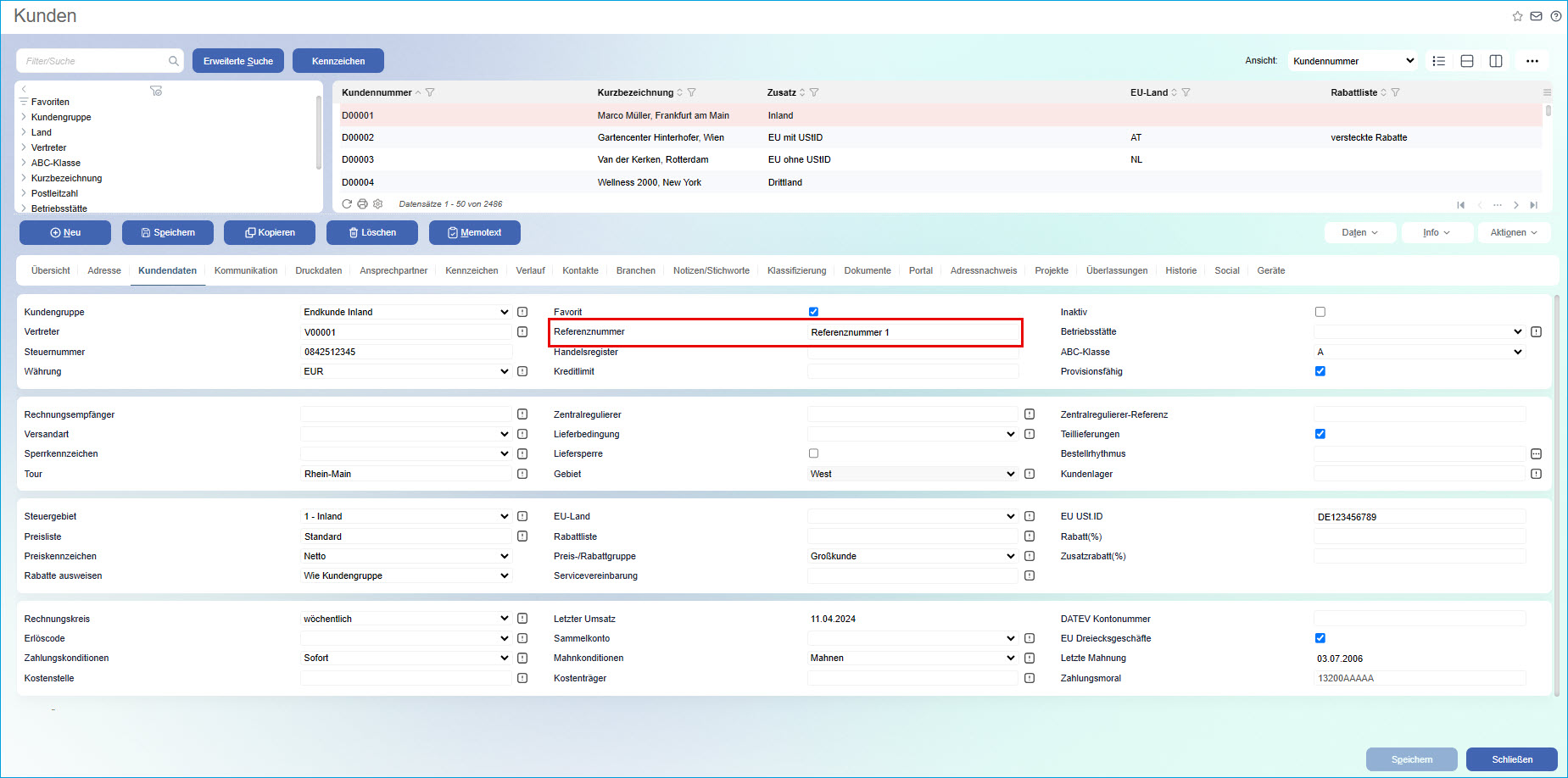The image size is (1568, 778).
Task: Open the Steuergebiet dropdown
Action: [405, 516]
